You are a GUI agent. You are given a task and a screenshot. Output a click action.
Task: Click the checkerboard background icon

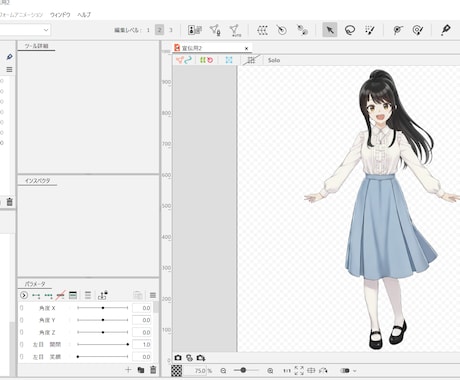click(x=177, y=371)
